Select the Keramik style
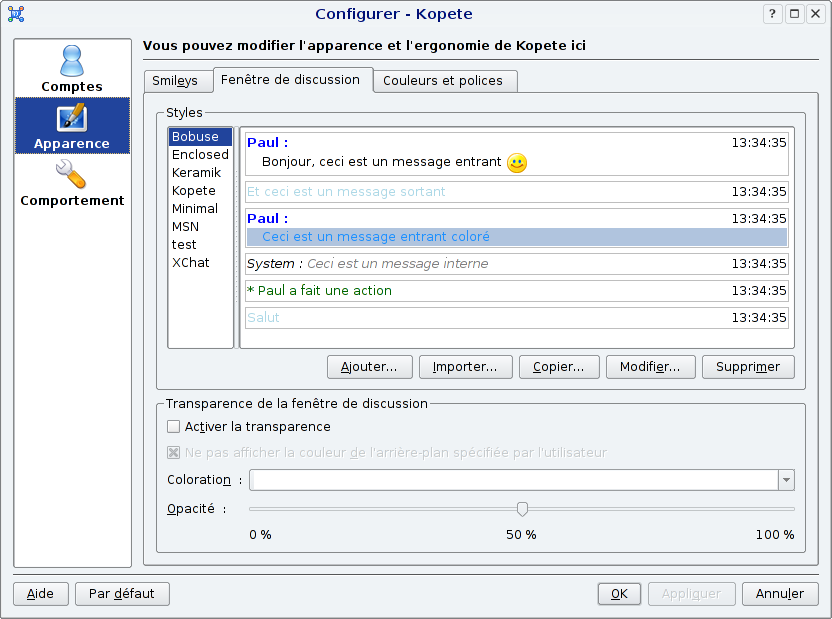This screenshot has height=619, width=832. click(x=201, y=172)
